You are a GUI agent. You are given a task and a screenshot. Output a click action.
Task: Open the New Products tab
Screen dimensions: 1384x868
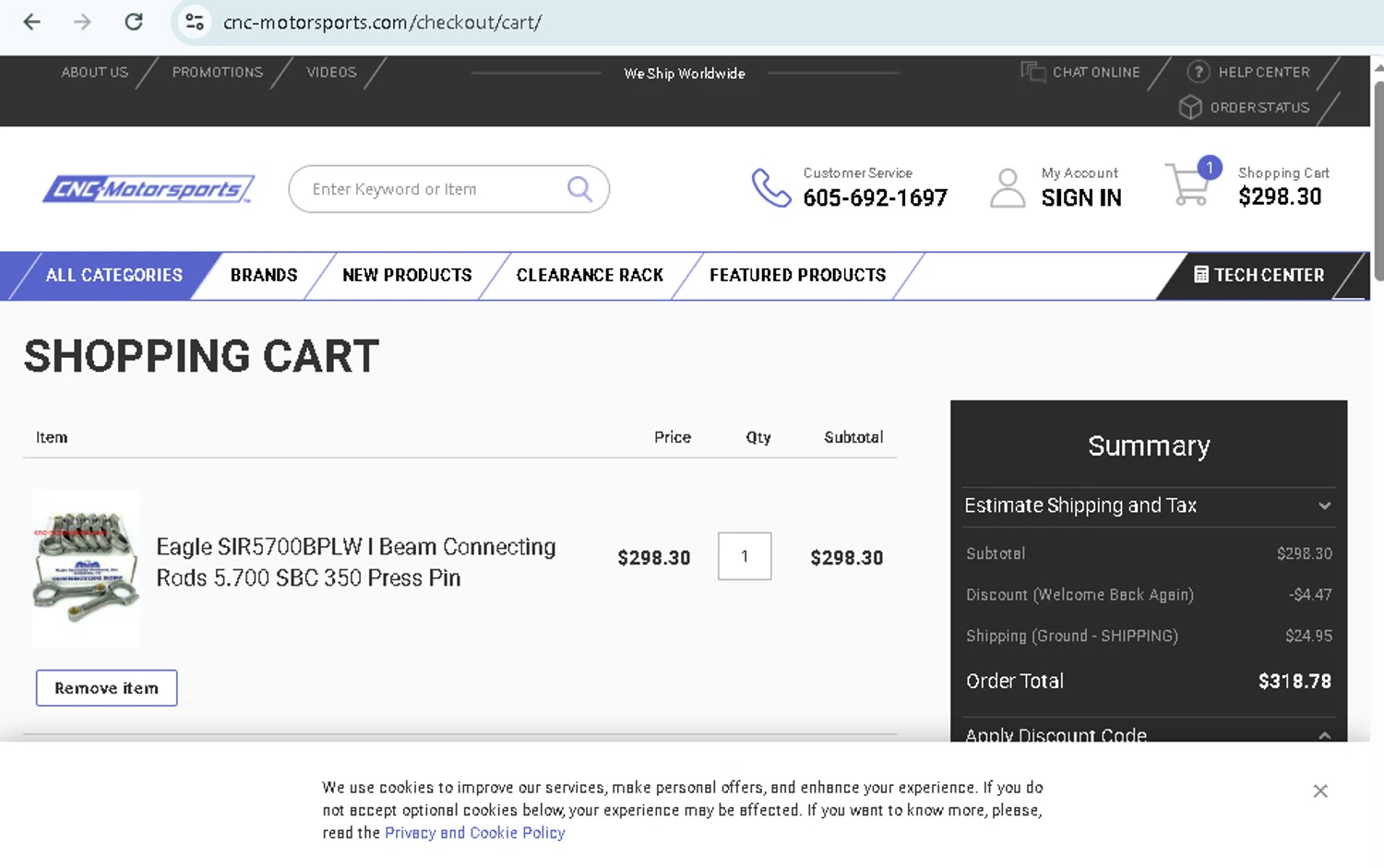(x=407, y=275)
